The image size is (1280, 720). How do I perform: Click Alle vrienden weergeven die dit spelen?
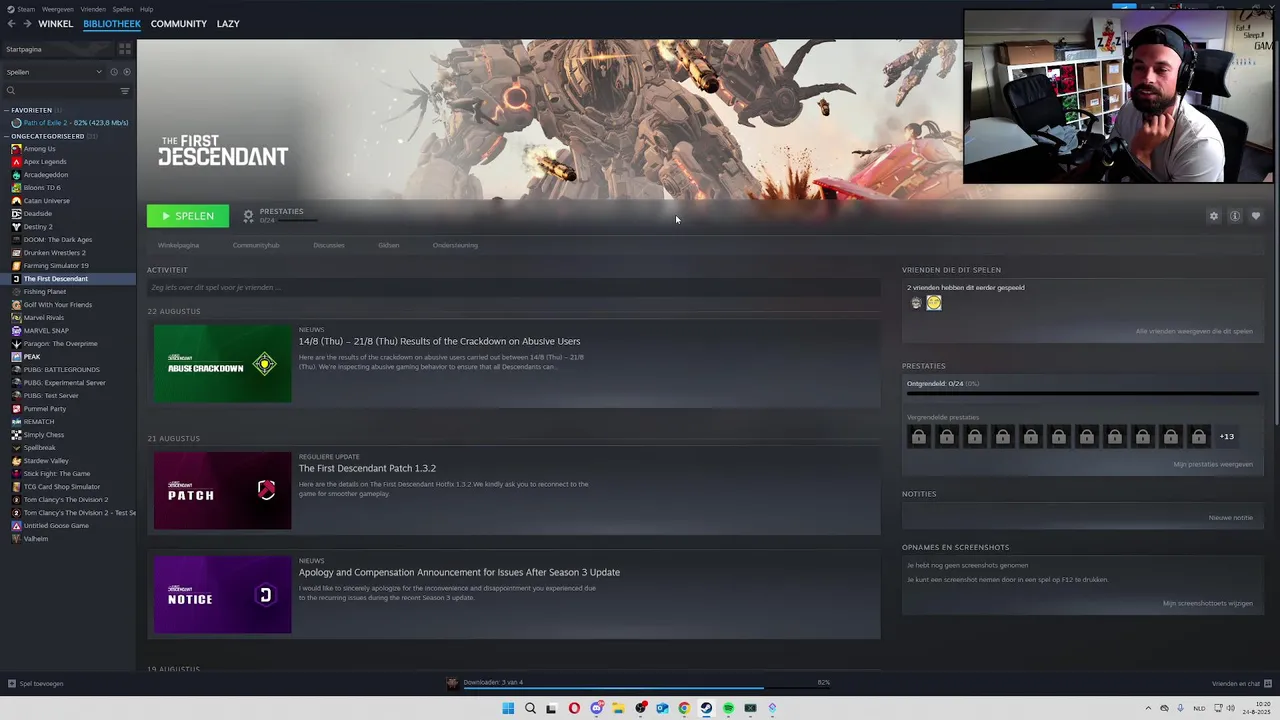(1194, 331)
